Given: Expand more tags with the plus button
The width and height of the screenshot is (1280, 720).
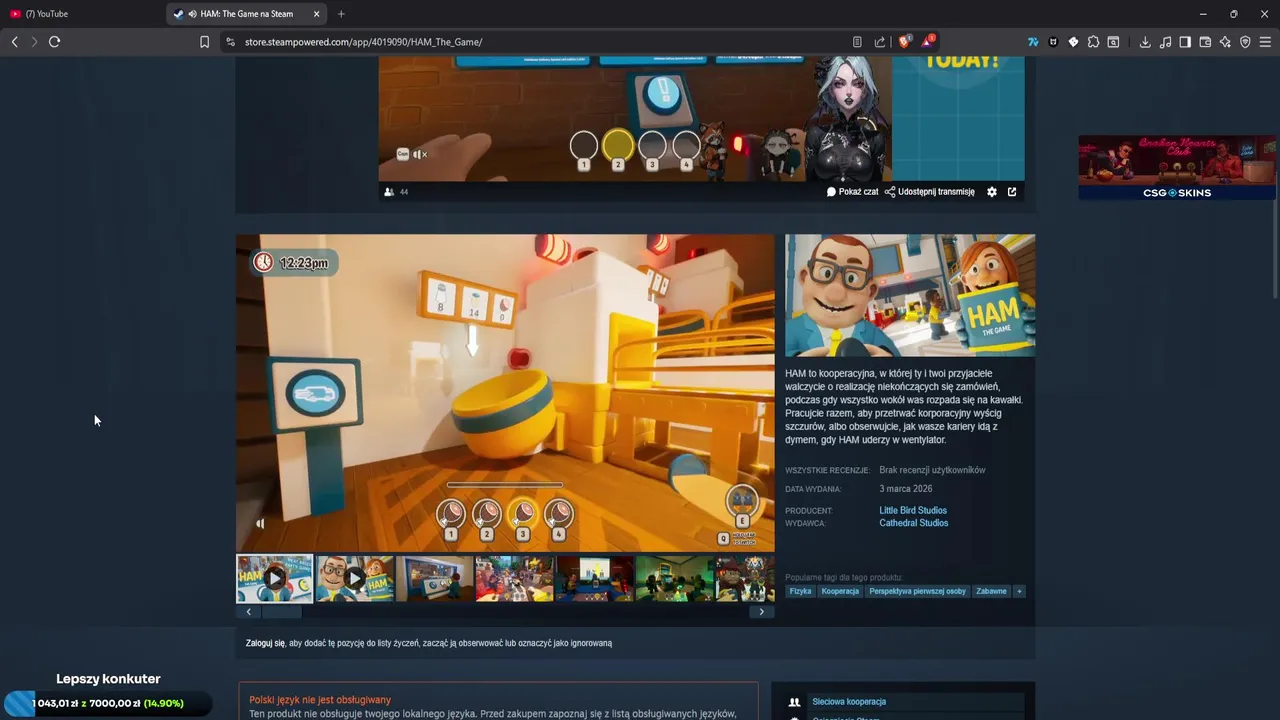Looking at the screenshot, I should pos(1020,591).
